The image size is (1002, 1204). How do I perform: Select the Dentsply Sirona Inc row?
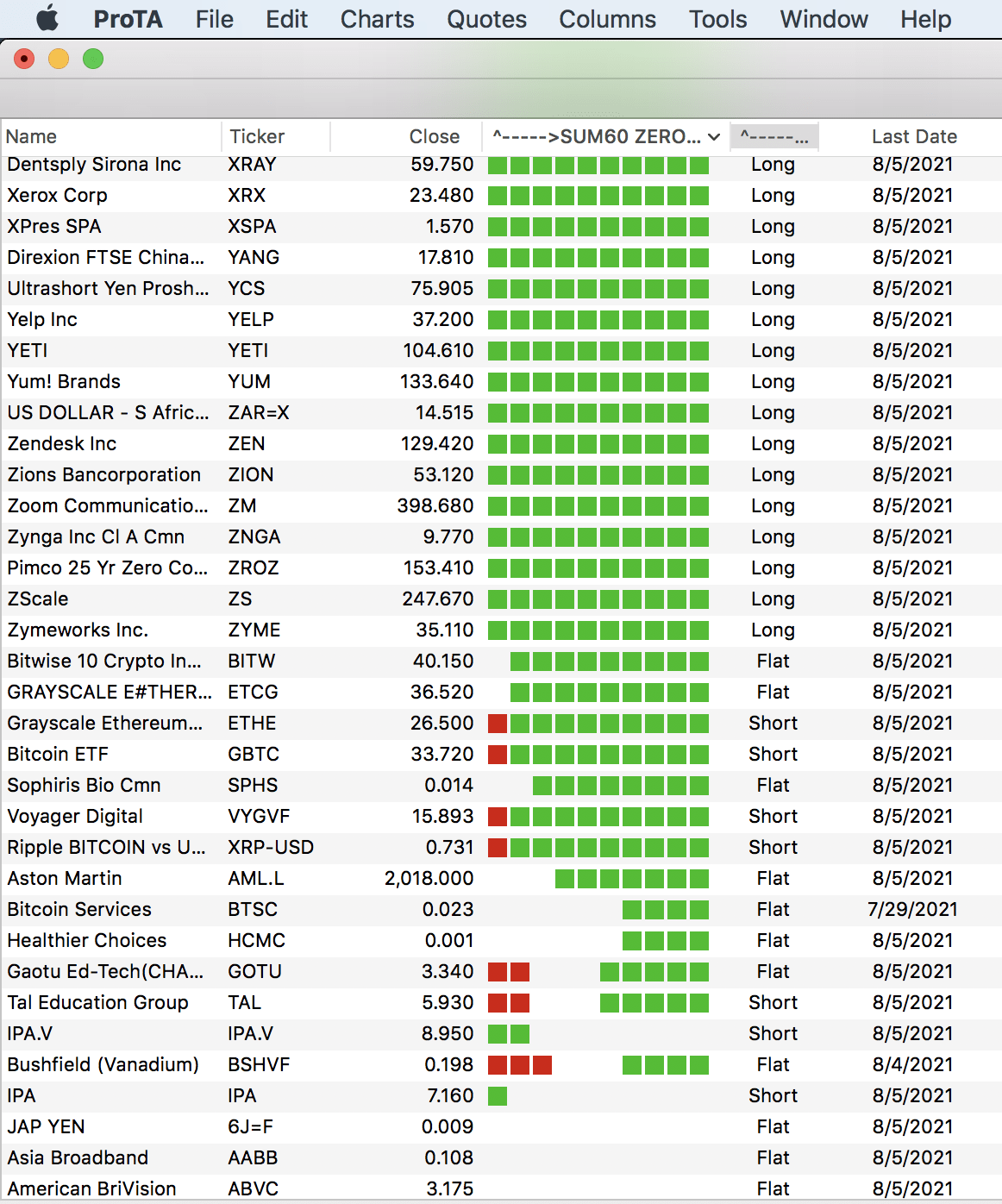click(x=501, y=164)
